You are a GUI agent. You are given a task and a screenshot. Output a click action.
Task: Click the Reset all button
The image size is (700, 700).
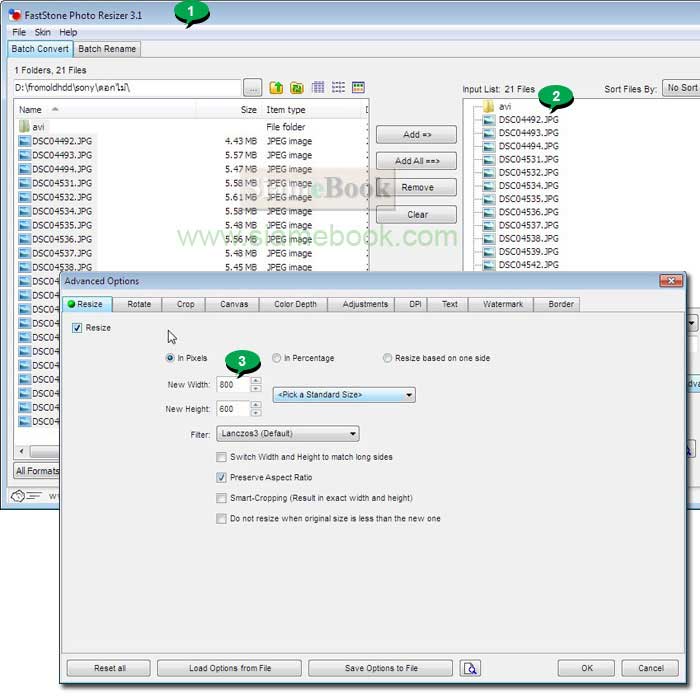point(109,668)
